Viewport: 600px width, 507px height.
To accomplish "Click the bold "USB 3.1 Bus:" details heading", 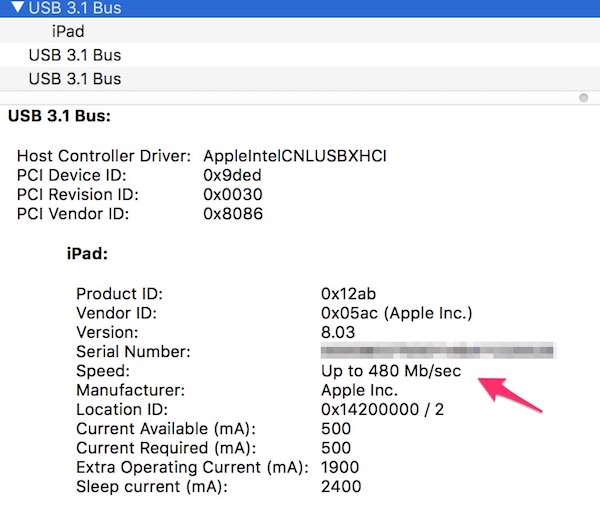I will [59, 116].
